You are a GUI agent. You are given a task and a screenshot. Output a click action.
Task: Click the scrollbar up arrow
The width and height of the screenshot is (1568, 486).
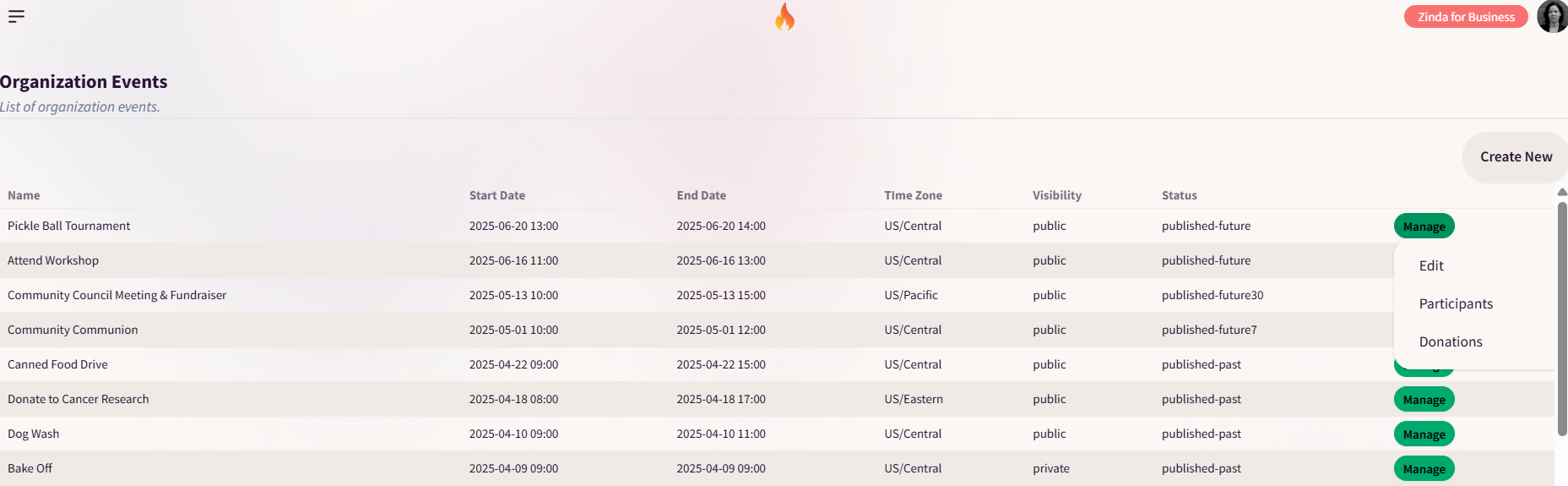click(1562, 193)
